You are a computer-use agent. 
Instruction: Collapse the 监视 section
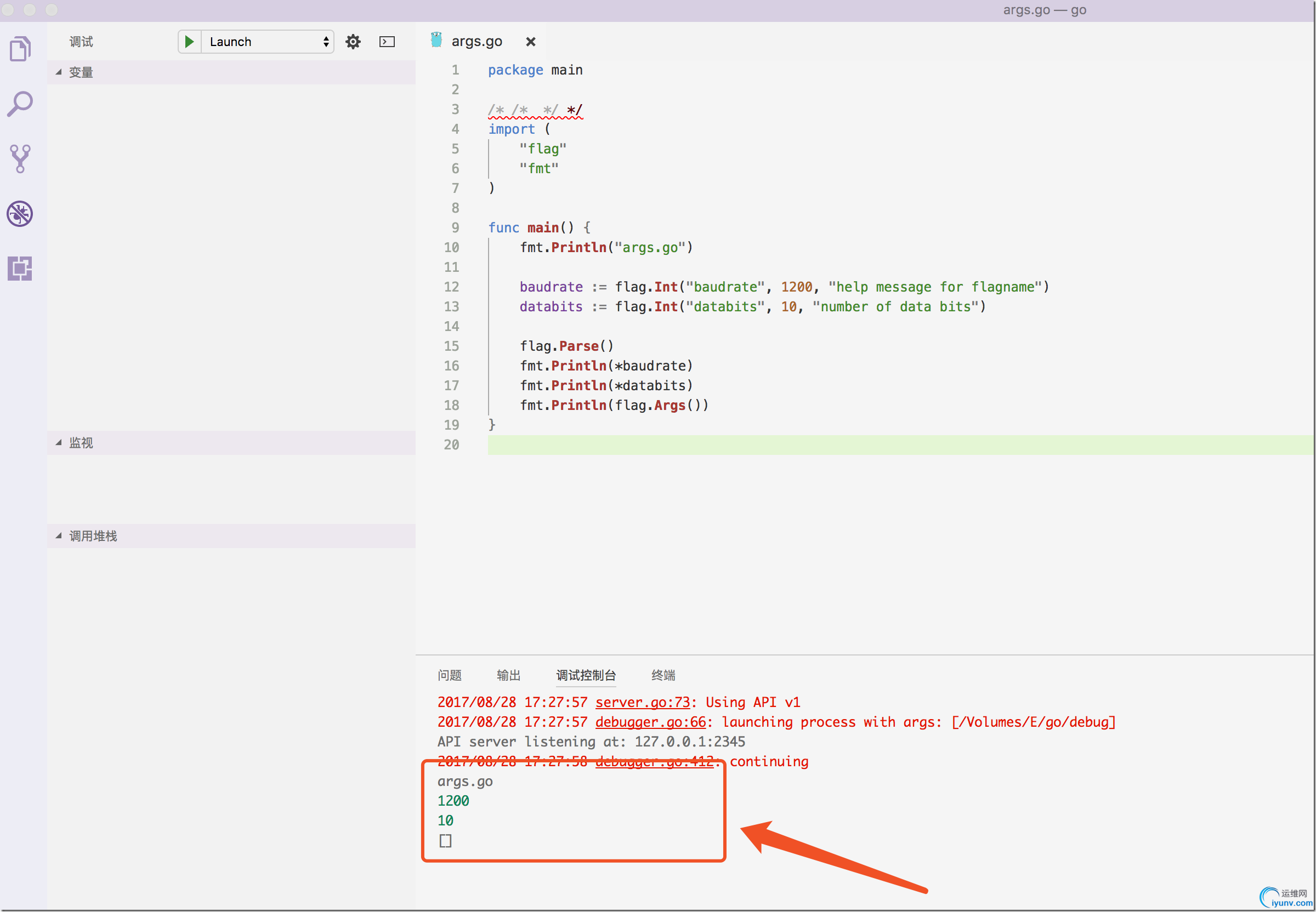[x=231, y=443]
